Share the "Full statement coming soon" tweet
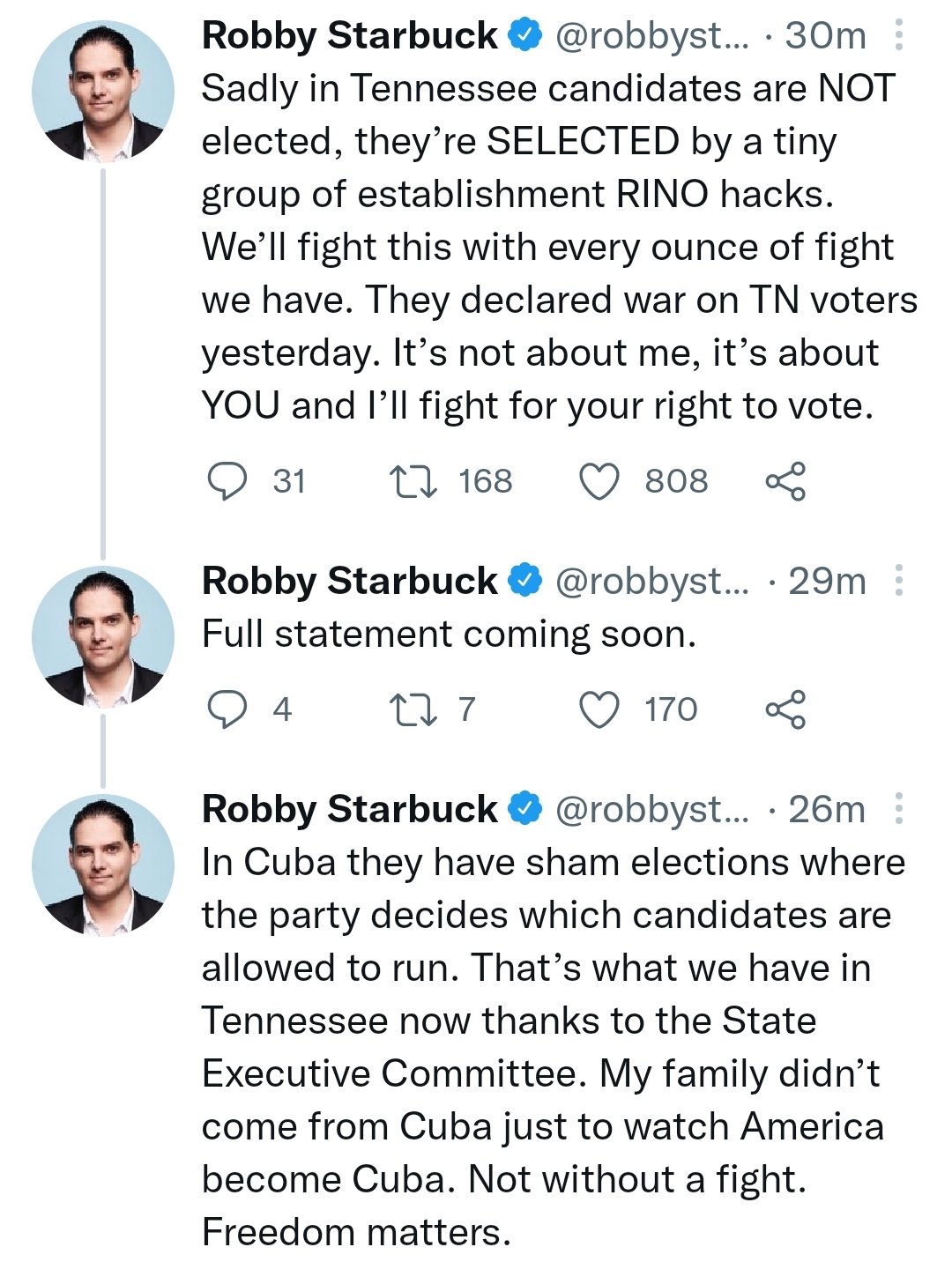The width and height of the screenshot is (952, 1262). pyautogui.click(x=785, y=709)
